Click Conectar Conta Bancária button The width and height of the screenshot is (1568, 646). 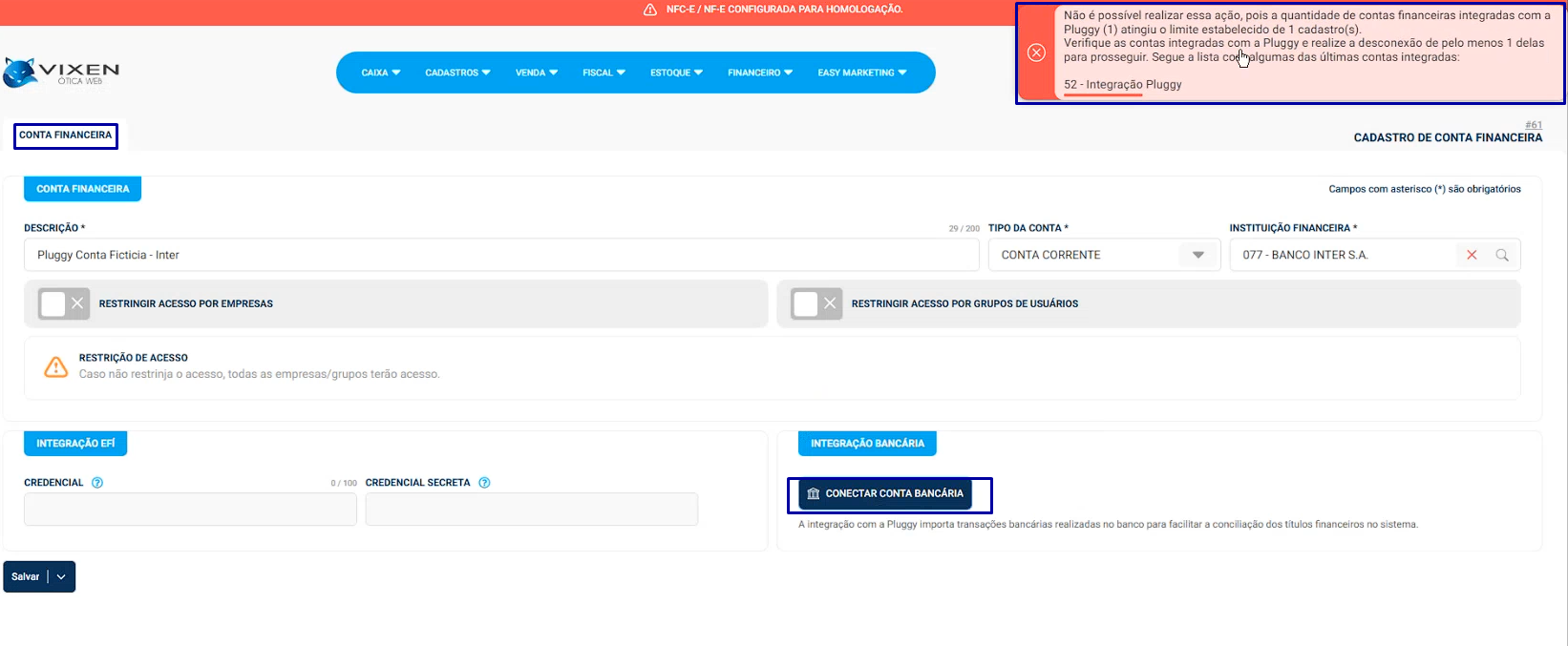pyautogui.click(x=885, y=493)
